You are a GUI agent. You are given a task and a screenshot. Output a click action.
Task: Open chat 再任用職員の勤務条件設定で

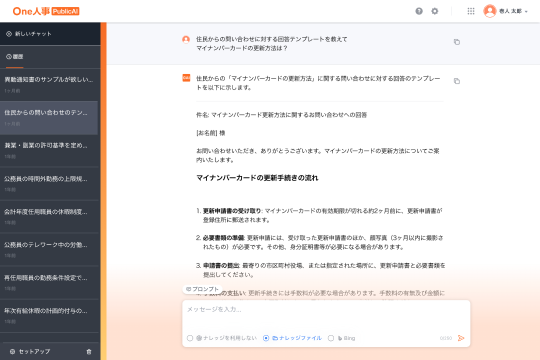(49, 282)
